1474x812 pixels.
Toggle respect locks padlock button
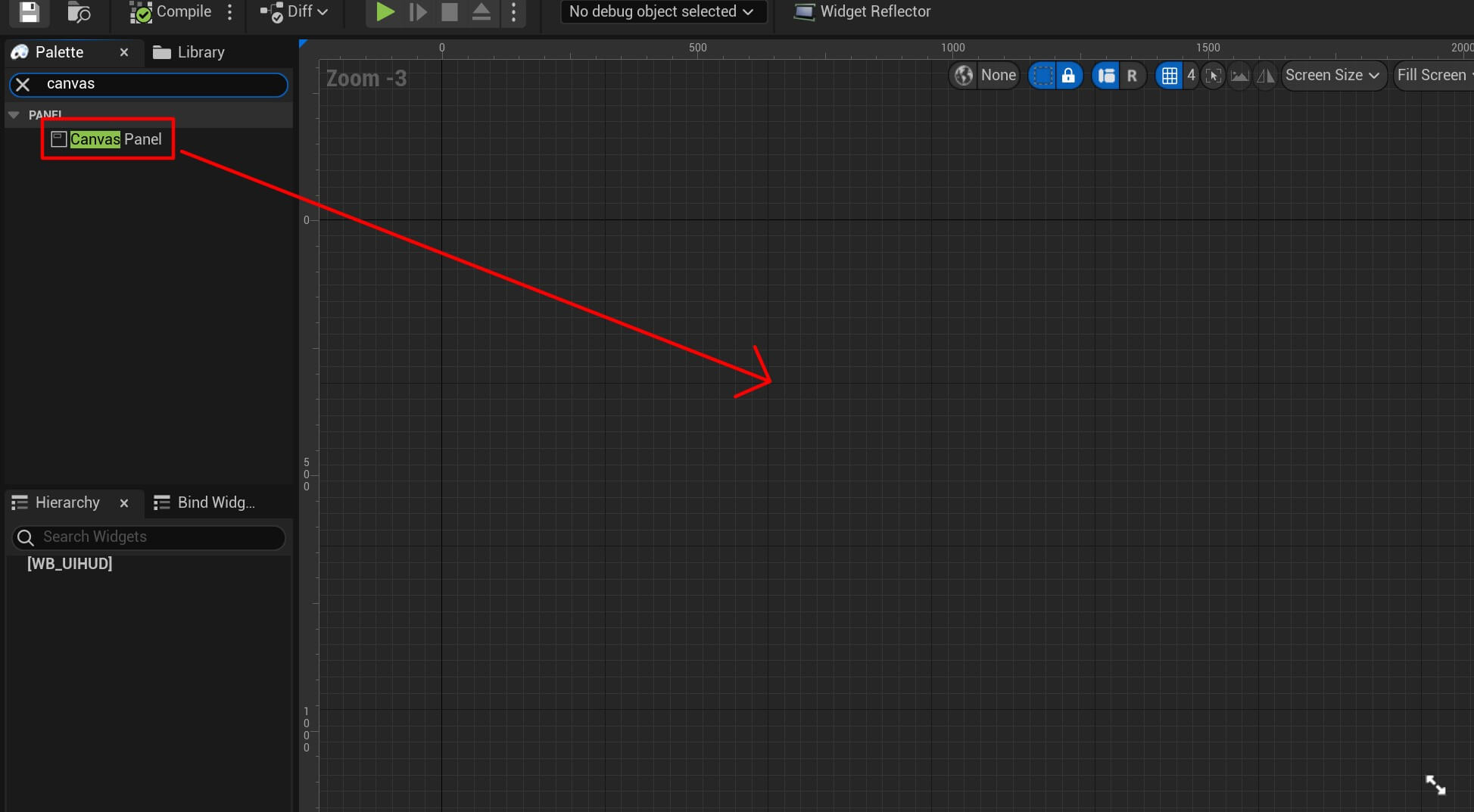tap(1068, 75)
